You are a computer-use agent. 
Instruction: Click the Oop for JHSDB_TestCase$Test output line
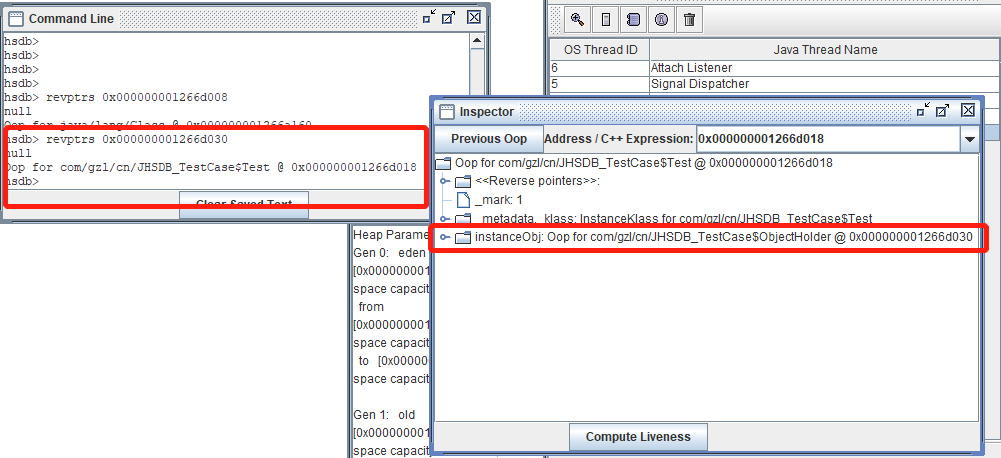(x=210, y=167)
